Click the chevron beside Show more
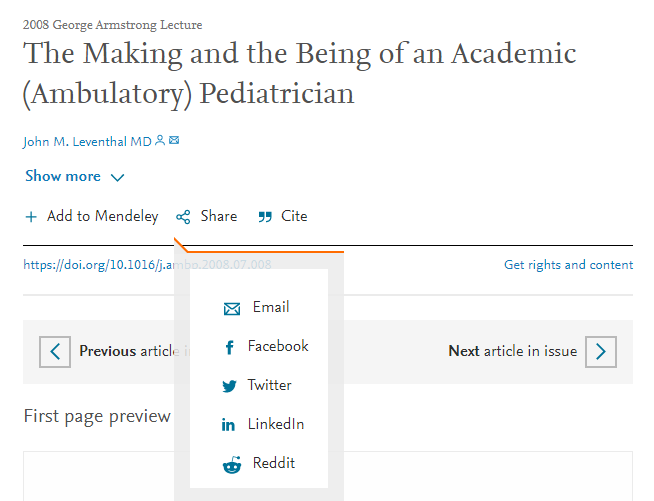This screenshot has width=654, height=501. tap(118, 178)
